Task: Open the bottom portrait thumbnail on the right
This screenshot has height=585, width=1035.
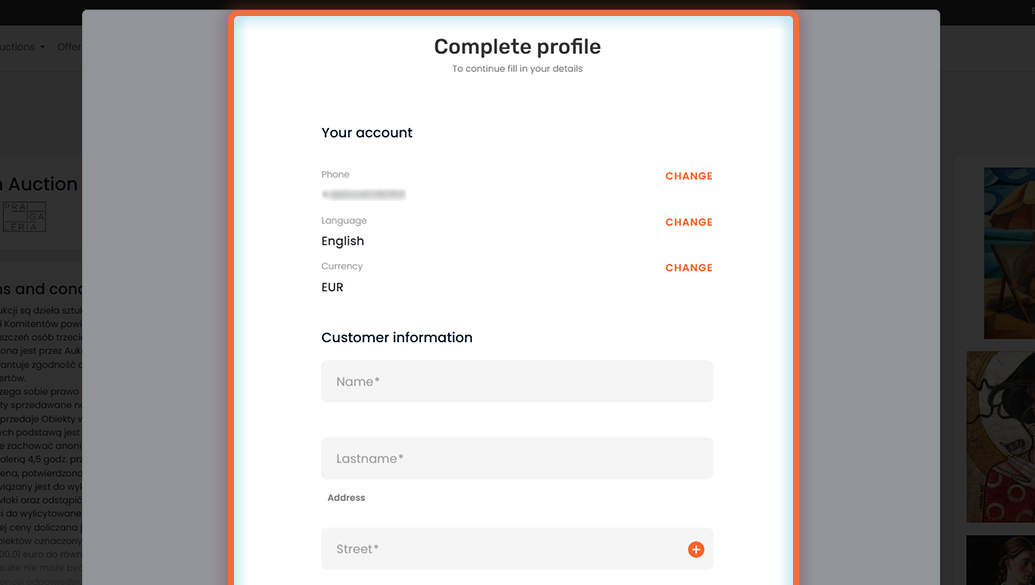Action: tap(1001, 560)
